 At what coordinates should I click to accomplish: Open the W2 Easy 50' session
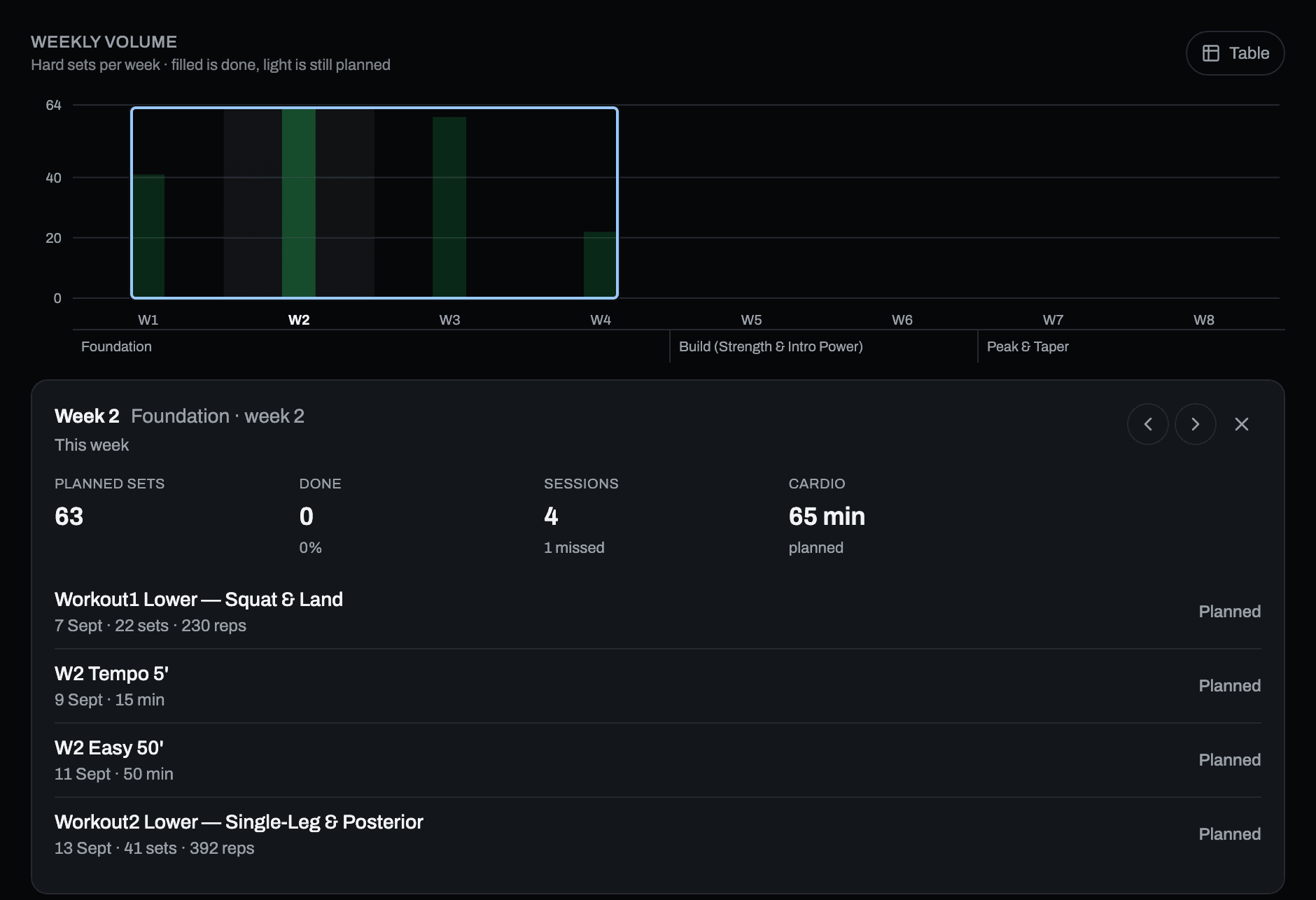pos(658,760)
